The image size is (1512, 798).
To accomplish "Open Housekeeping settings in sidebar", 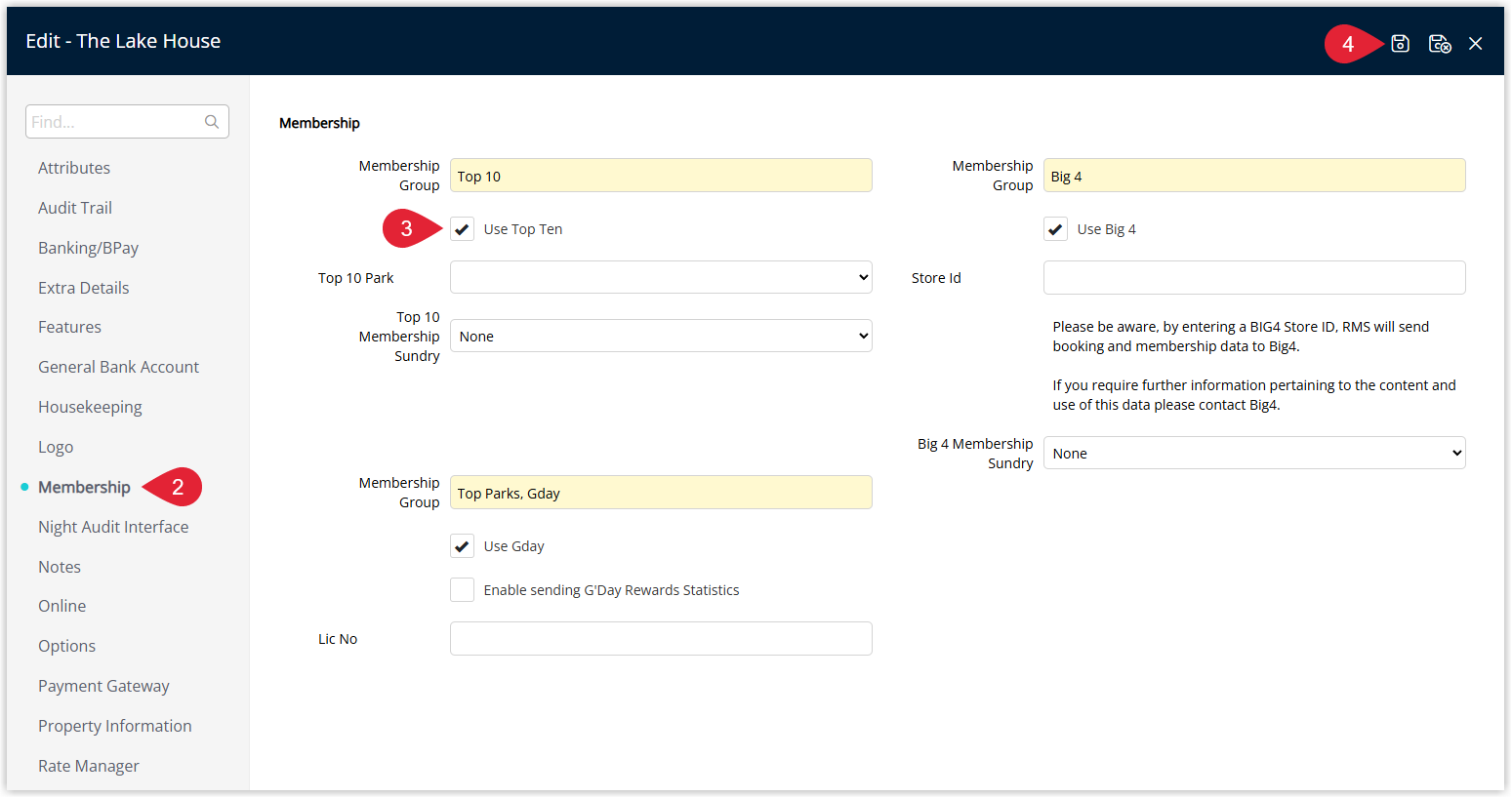I will [x=90, y=407].
